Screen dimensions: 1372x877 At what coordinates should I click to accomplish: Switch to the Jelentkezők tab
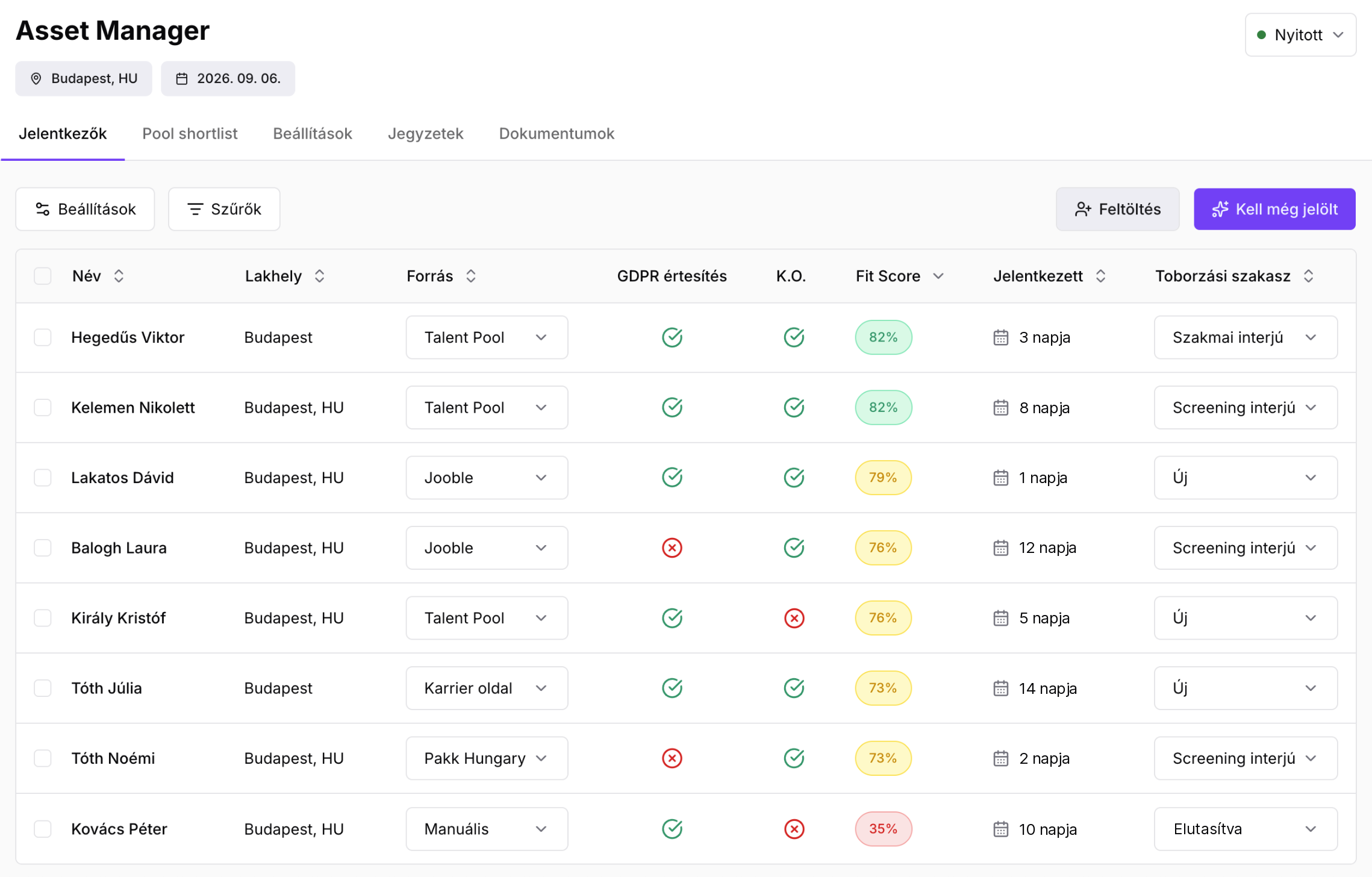(63, 134)
